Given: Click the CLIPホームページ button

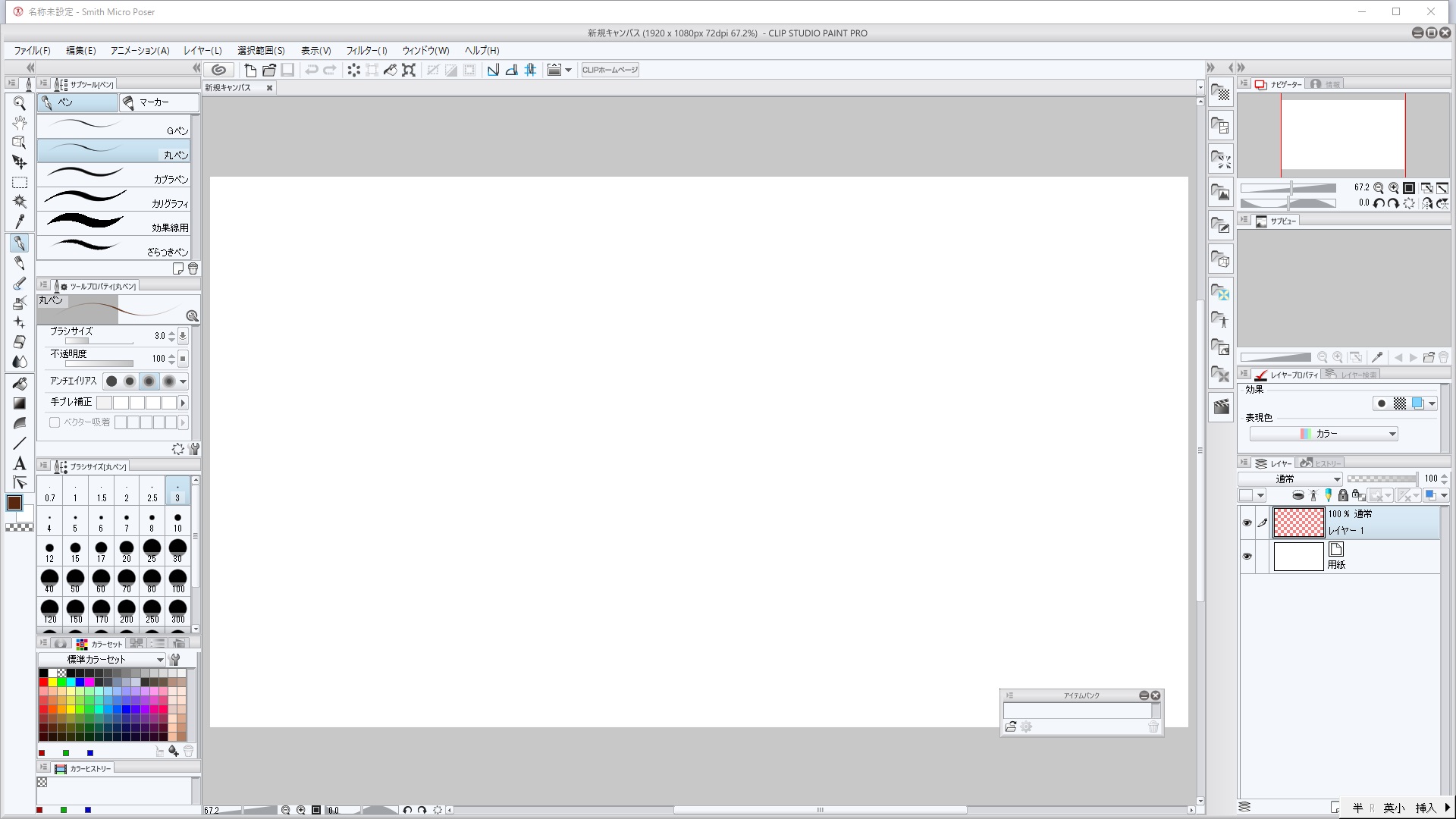Looking at the screenshot, I should click(x=610, y=70).
